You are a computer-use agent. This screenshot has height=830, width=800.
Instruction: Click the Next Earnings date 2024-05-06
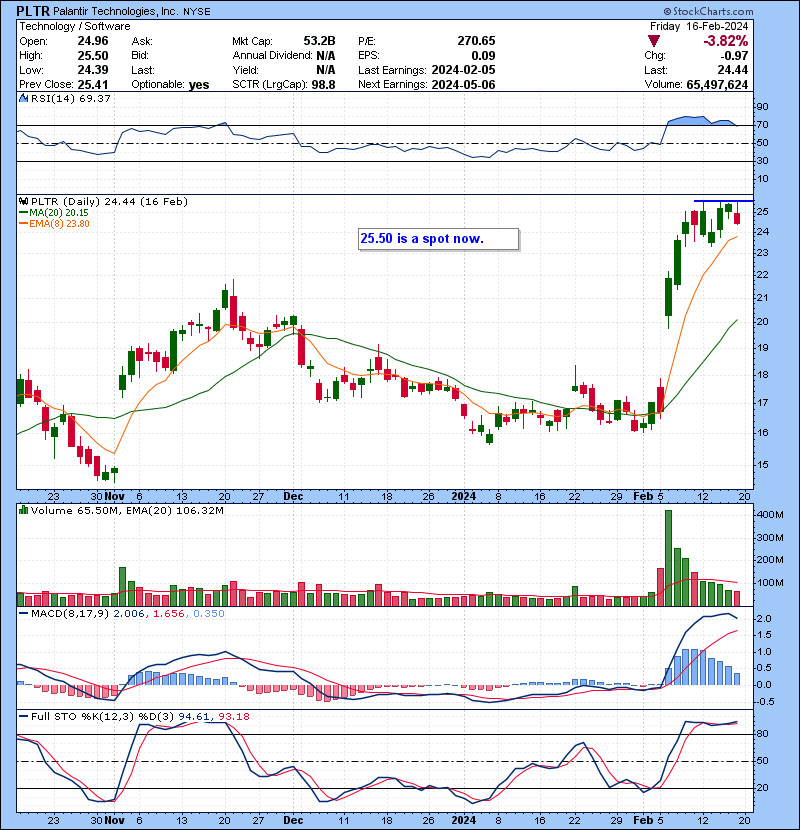[x=463, y=85]
